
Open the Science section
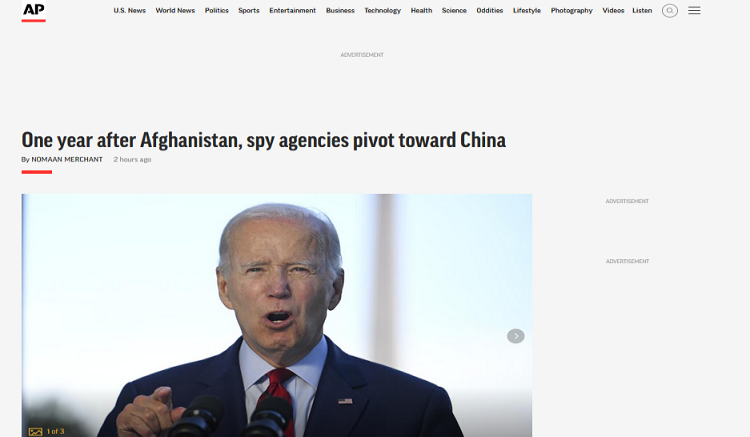pyautogui.click(x=454, y=11)
